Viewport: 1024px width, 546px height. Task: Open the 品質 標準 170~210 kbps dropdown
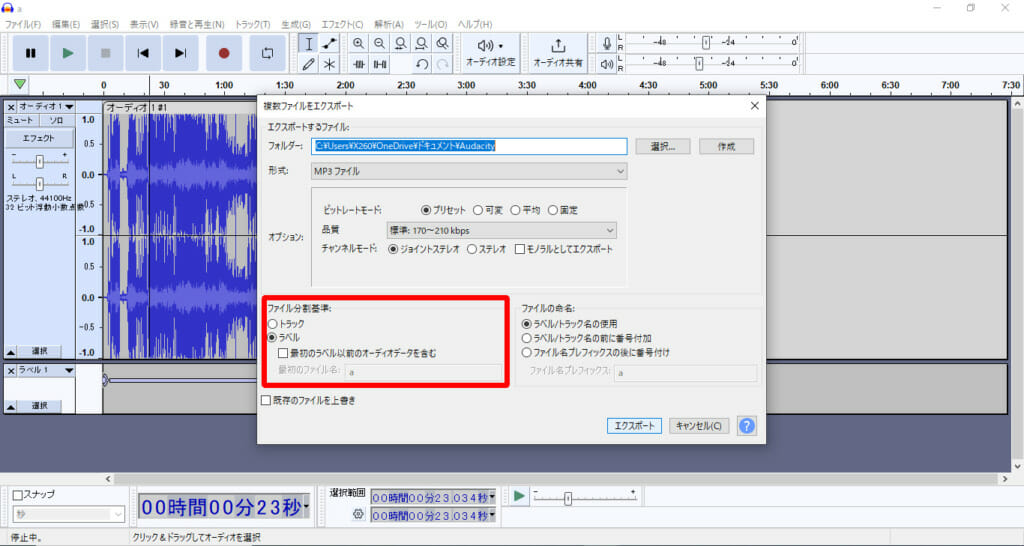point(502,231)
